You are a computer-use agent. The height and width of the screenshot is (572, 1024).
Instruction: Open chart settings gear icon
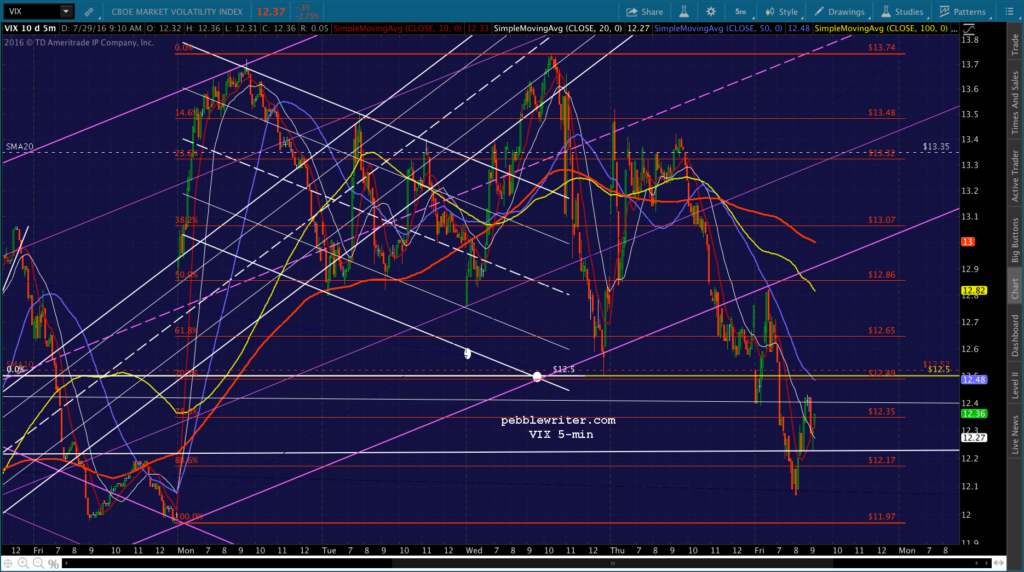click(x=711, y=12)
